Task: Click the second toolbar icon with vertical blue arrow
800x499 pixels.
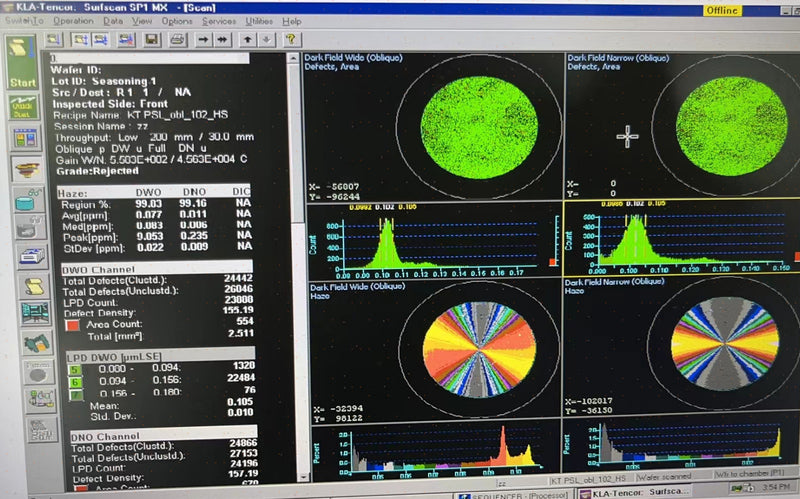Action: click(80, 39)
